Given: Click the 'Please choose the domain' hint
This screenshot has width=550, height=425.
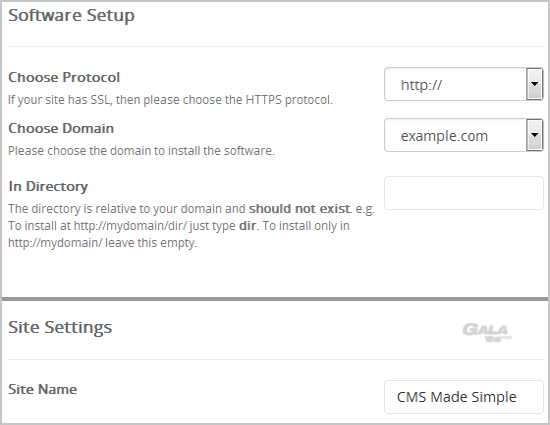Looking at the screenshot, I should click(141, 151).
